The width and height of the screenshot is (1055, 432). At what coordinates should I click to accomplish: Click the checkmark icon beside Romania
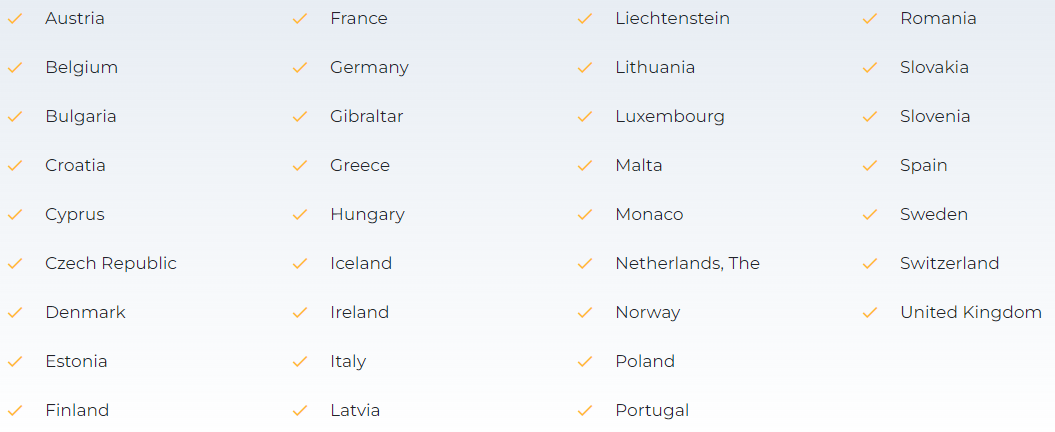[x=870, y=19]
